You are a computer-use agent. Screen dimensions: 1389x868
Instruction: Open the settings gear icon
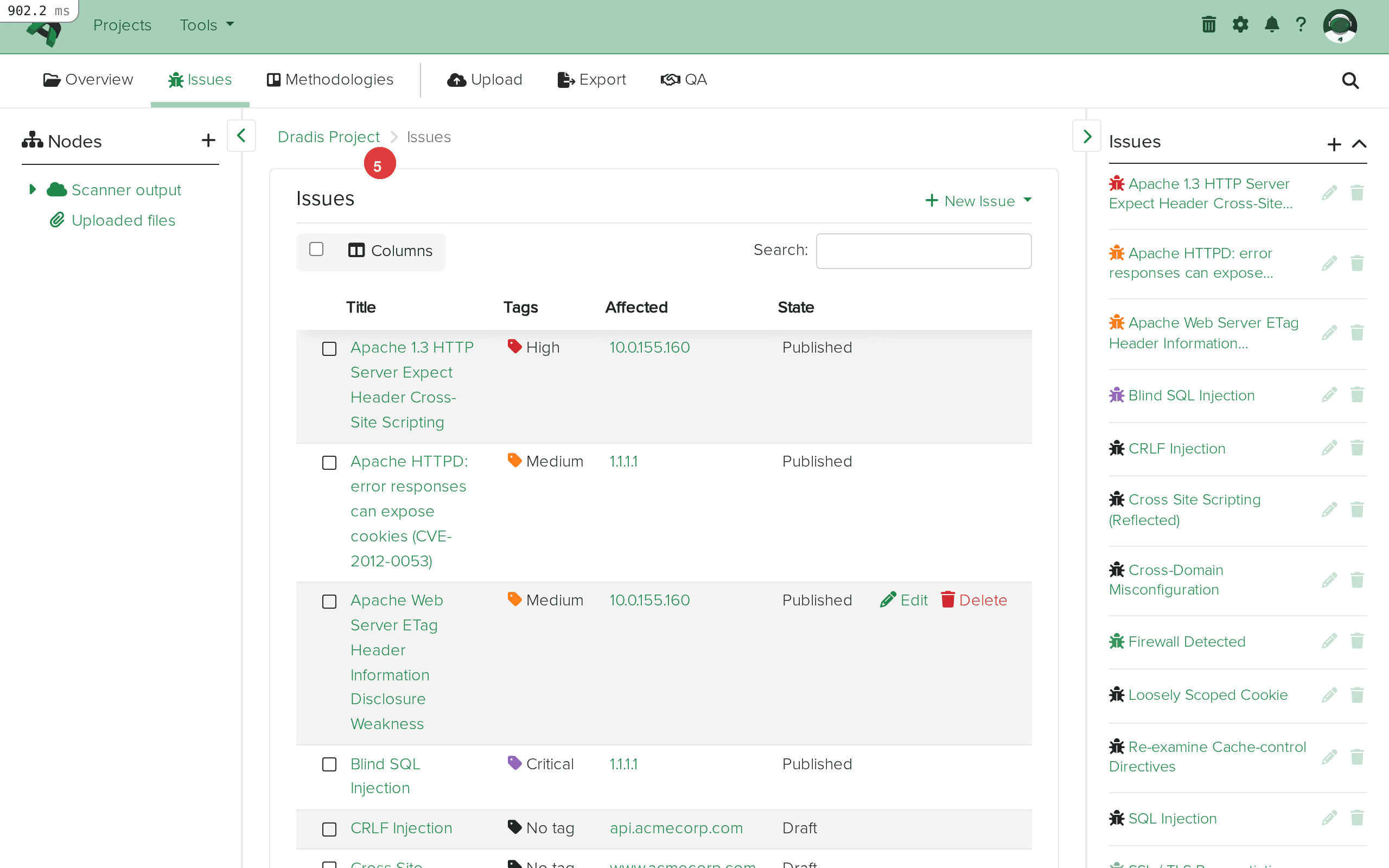1240,24
